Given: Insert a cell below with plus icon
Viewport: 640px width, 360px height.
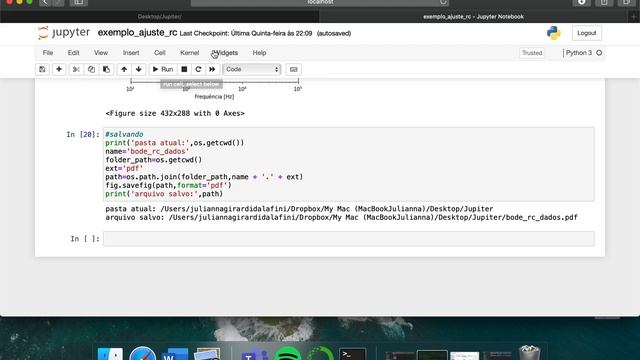Looking at the screenshot, I should pyautogui.click(x=59, y=69).
